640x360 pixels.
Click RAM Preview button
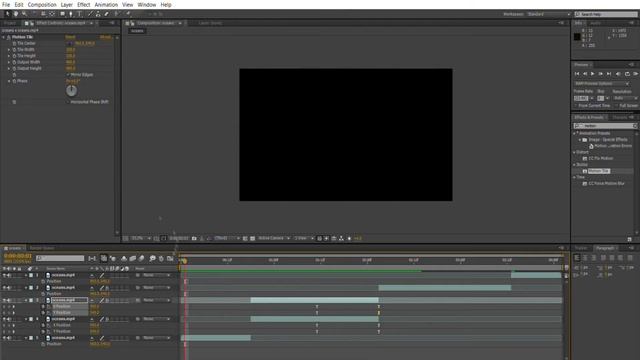(x=636, y=74)
